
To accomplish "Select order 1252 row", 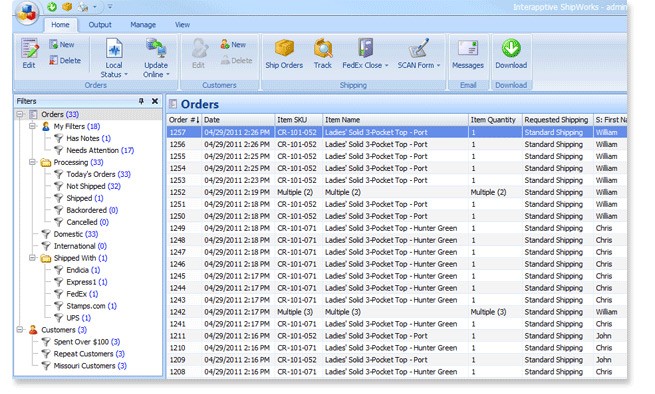I will 397,192.
